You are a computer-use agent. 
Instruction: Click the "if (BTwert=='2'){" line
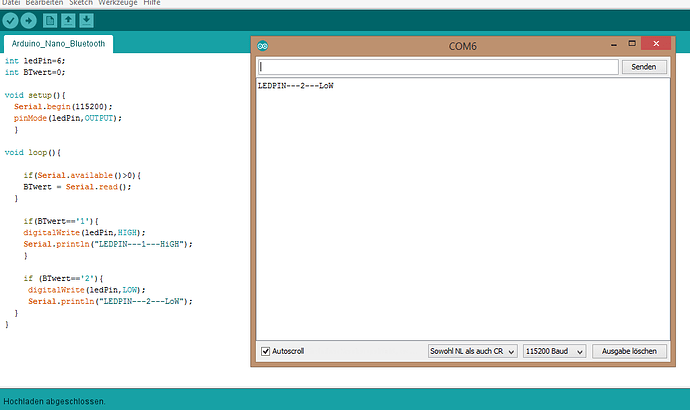pyautogui.click(x=63, y=278)
